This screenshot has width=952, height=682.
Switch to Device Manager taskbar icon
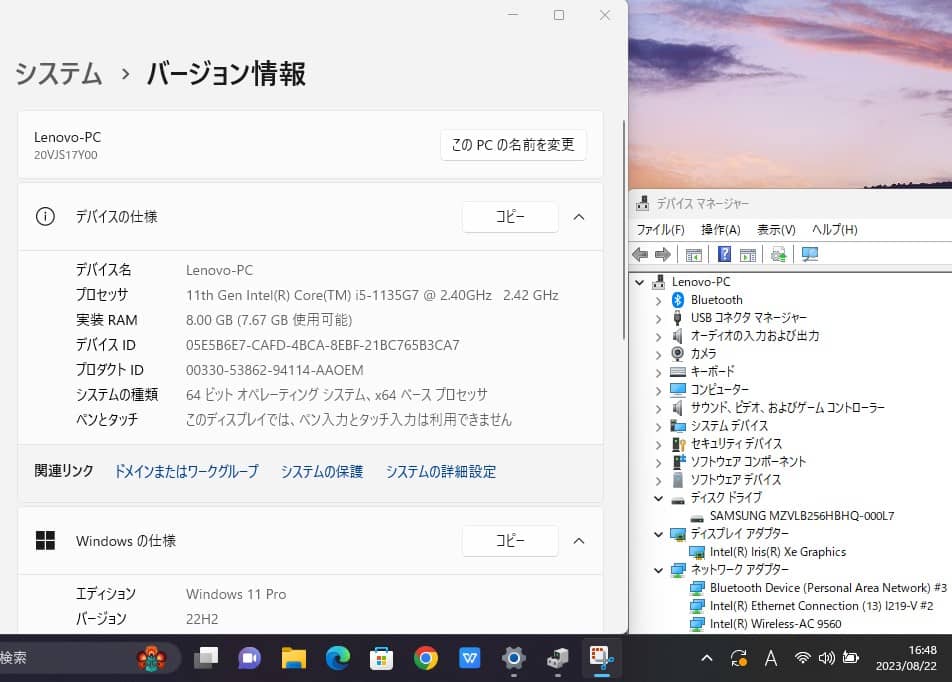tap(557, 658)
